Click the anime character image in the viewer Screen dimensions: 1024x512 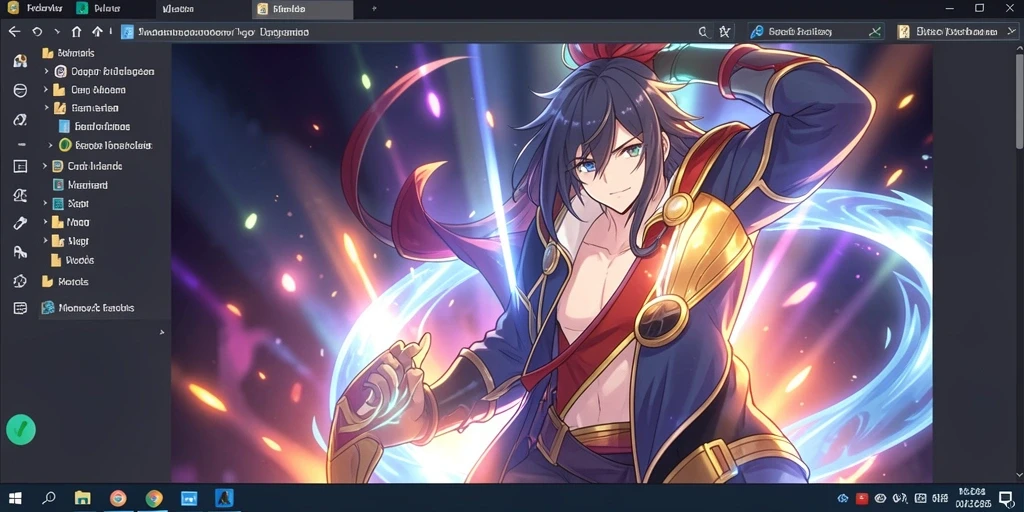coord(552,263)
